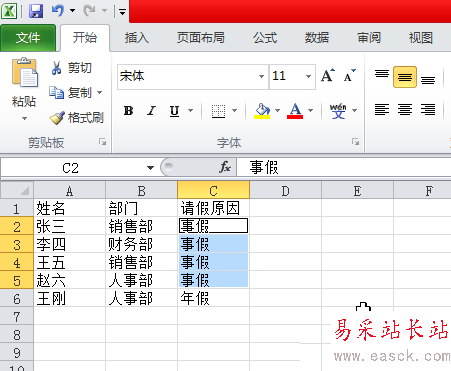Open the 公式 (Formulas) tab
451x371 pixels.
265,38
